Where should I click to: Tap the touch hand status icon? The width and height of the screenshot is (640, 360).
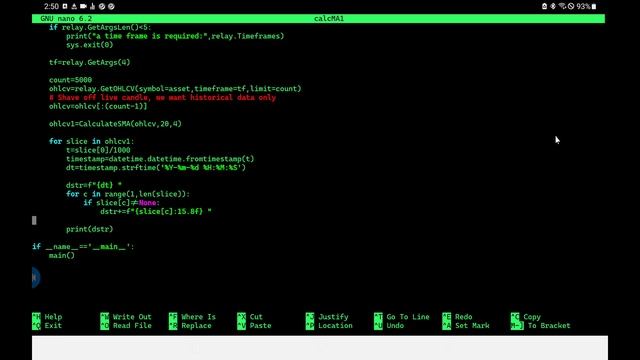click(93, 7)
